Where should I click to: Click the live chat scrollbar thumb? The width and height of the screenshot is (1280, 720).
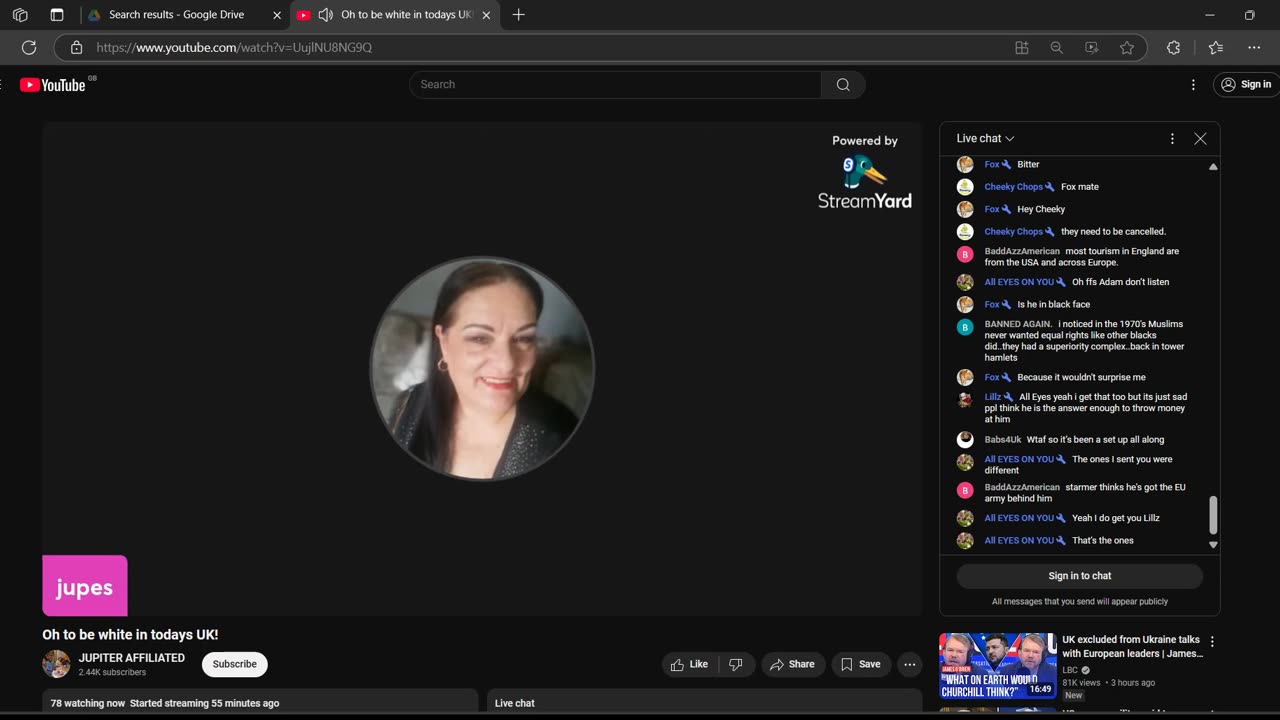click(1213, 516)
